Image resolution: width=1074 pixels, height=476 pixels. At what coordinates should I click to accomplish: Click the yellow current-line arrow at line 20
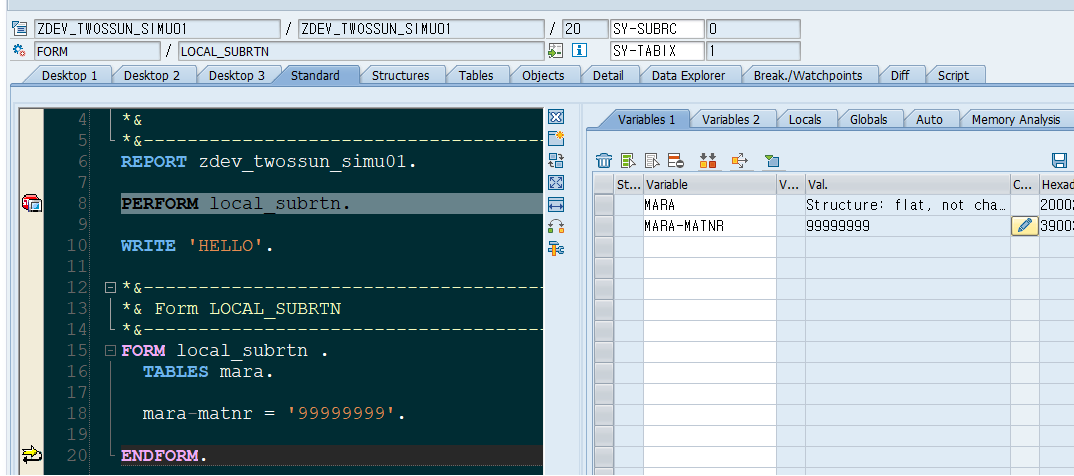[32, 454]
